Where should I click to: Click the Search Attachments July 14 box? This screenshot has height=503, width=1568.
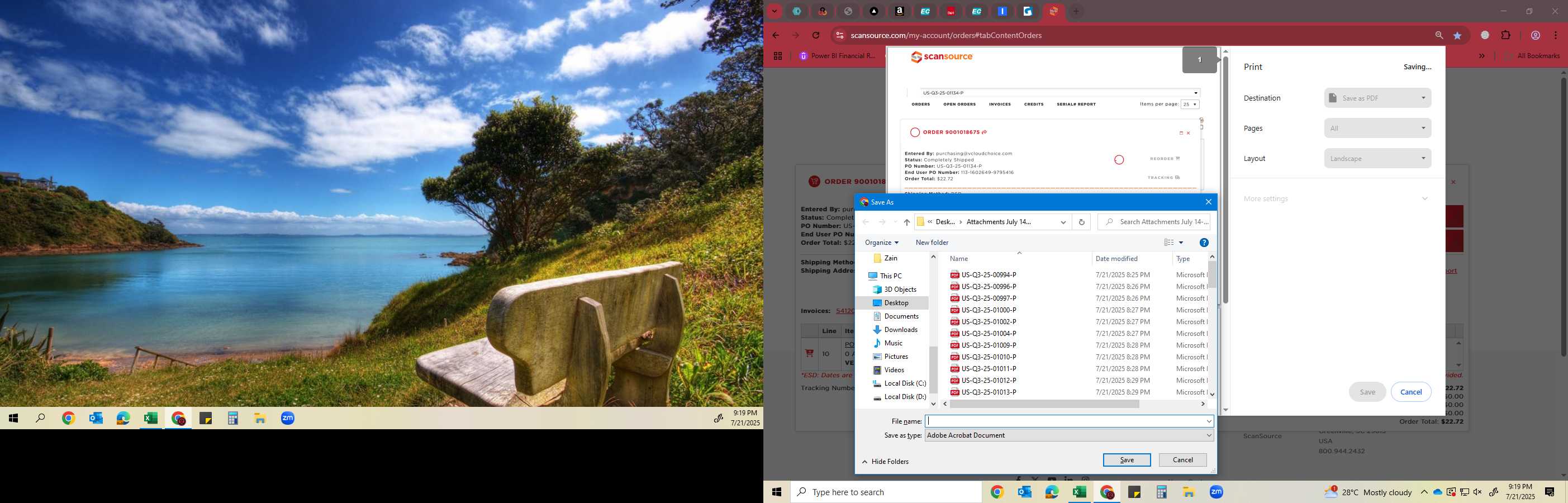(x=1153, y=222)
